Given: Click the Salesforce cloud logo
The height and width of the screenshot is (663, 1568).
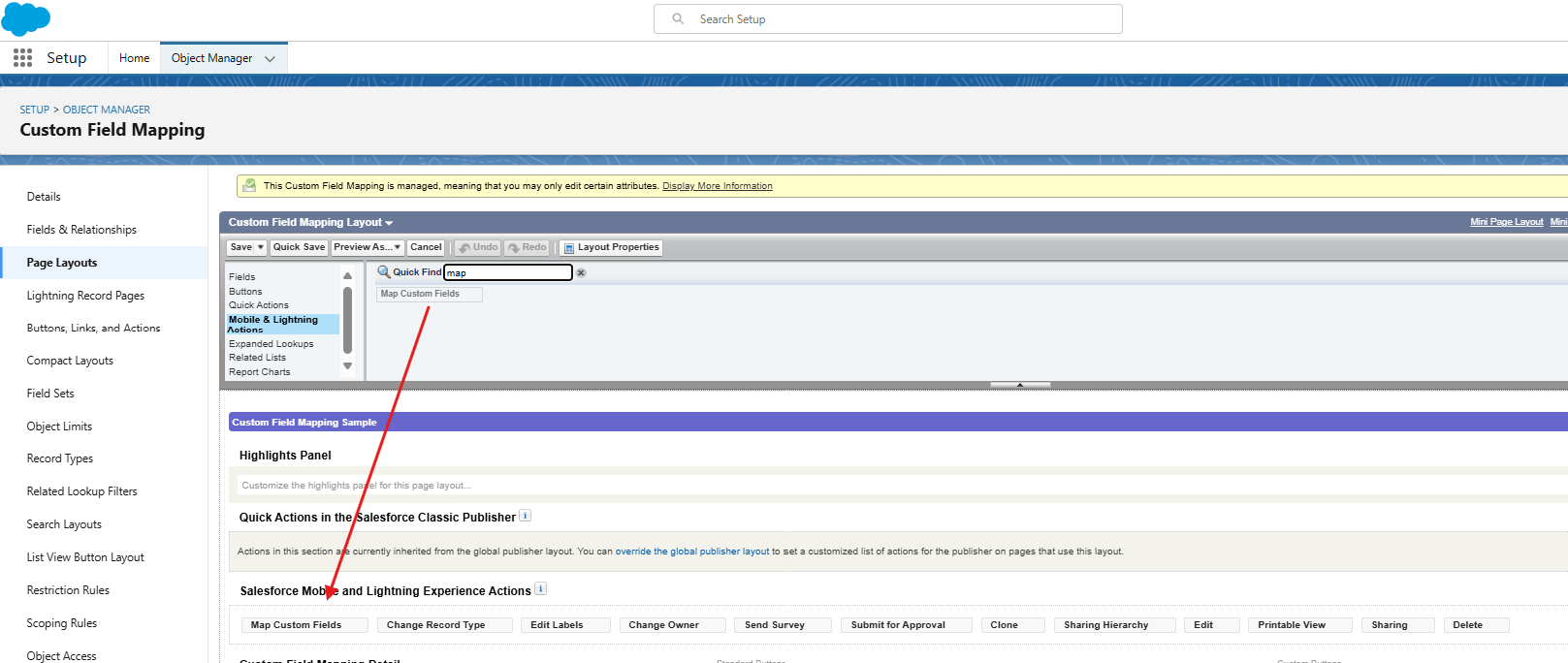Looking at the screenshot, I should pyautogui.click(x=26, y=18).
